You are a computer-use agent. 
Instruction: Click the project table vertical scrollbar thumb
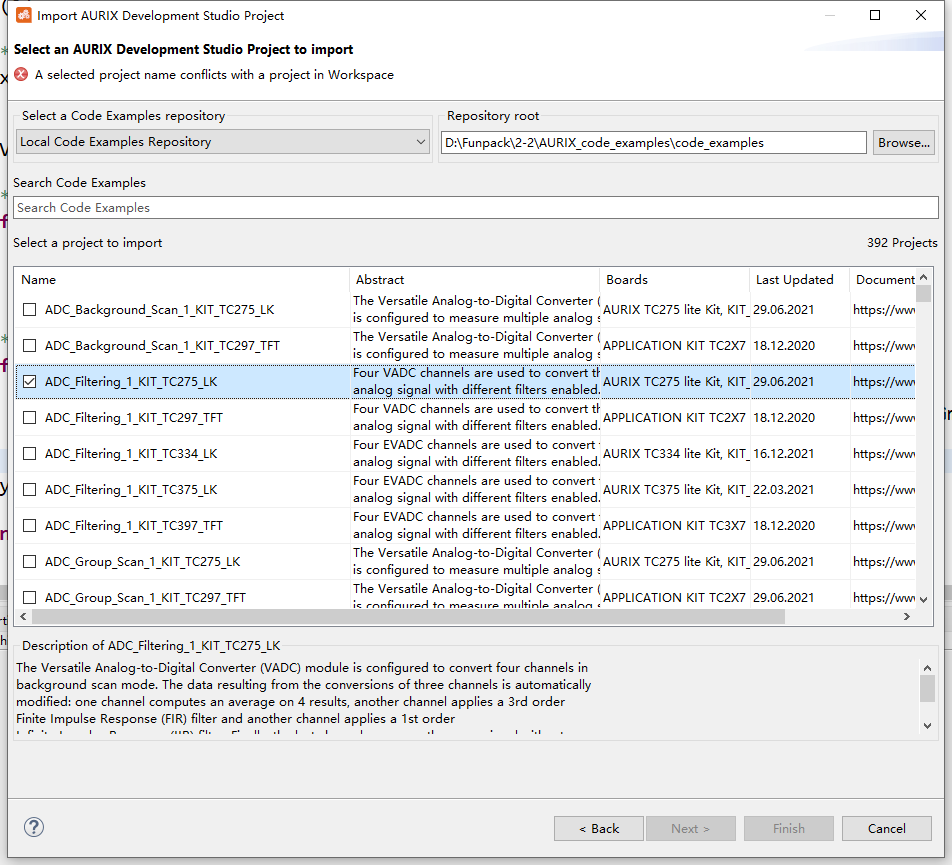tap(923, 293)
